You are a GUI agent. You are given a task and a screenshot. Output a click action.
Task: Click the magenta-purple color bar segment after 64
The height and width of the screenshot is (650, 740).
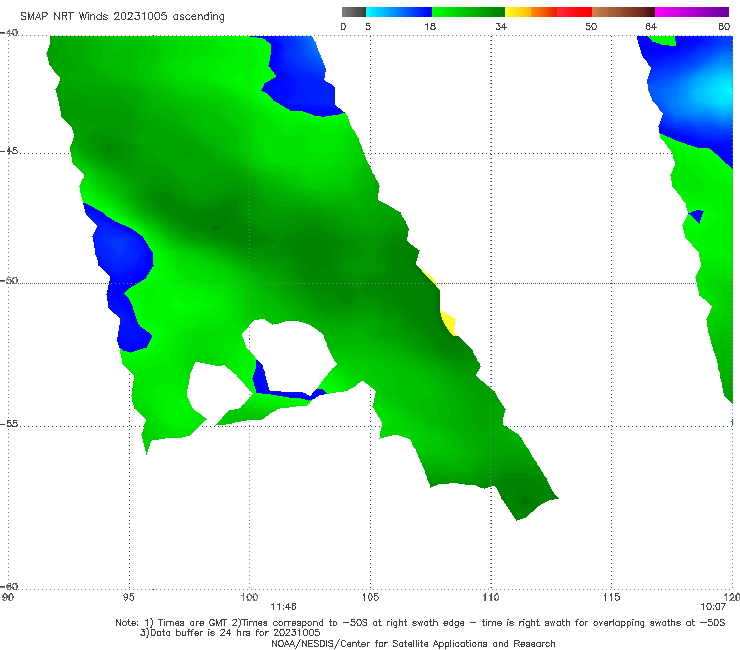point(692,12)
